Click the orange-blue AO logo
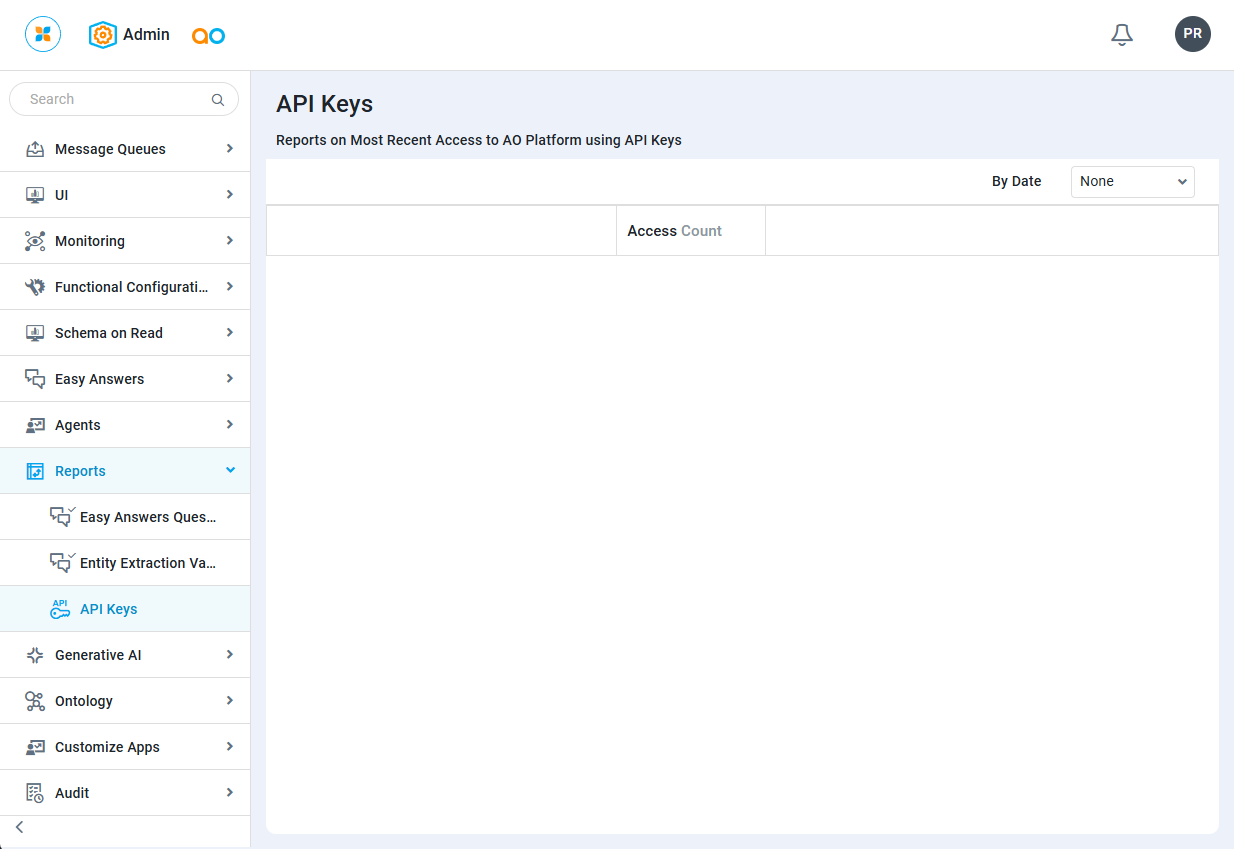The width and height of the screenshot is (1234, 849). coord(208,36)
